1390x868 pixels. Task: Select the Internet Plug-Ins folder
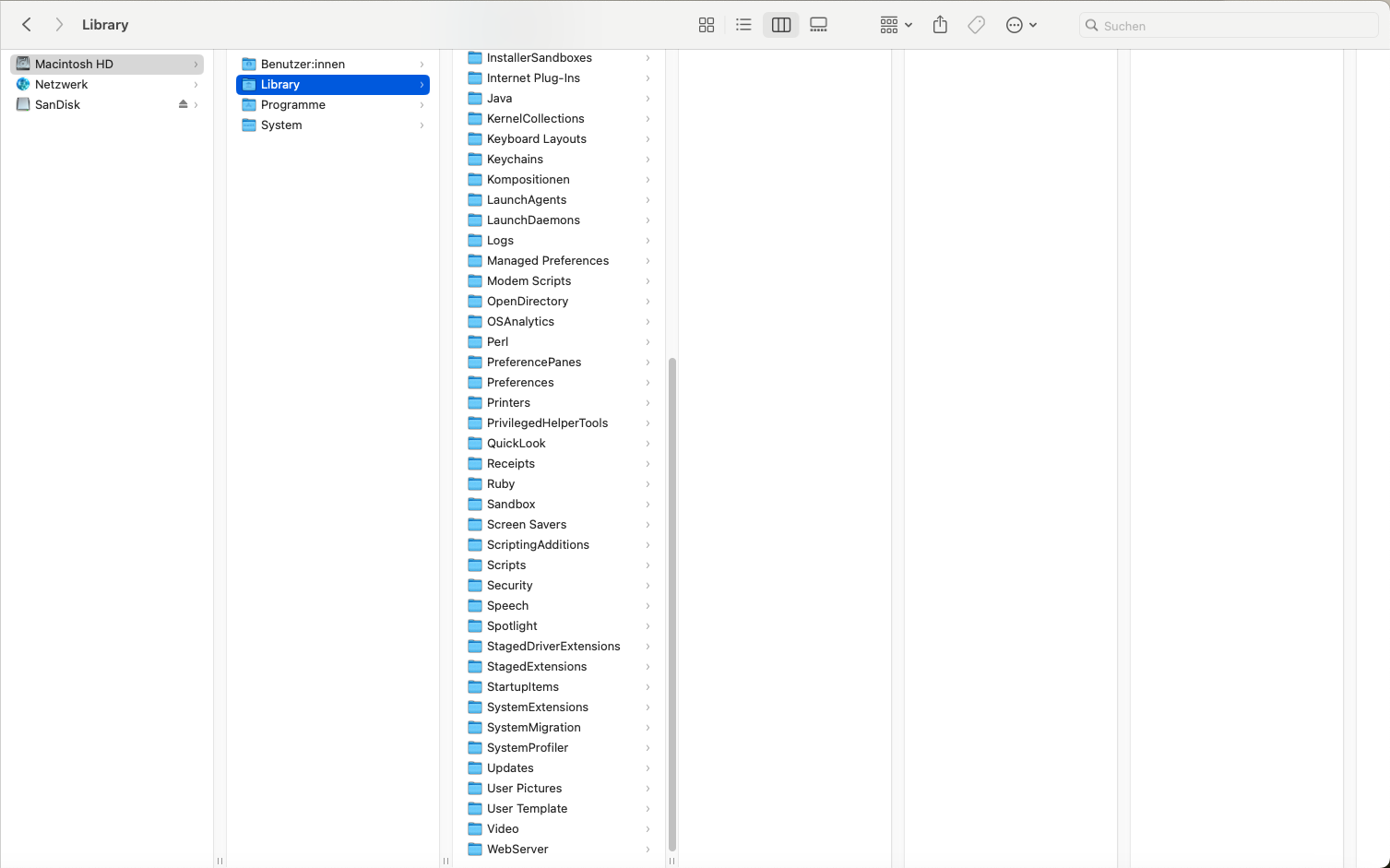(559, 77)
